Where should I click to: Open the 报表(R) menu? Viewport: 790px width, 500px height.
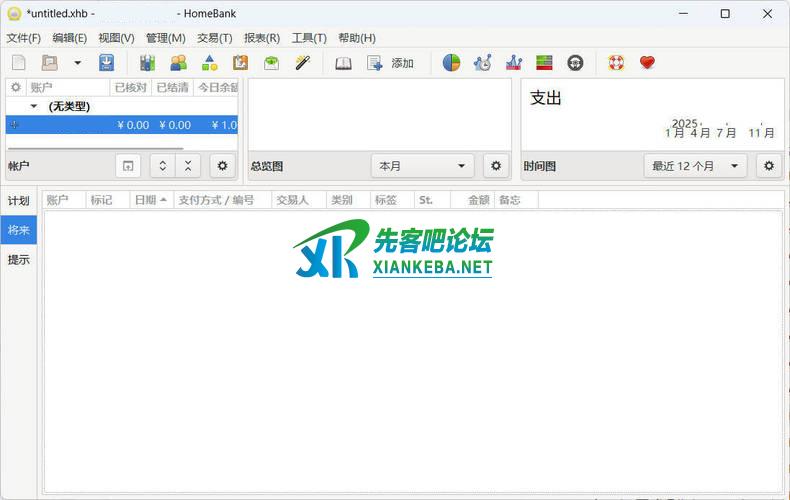(262, 38)
